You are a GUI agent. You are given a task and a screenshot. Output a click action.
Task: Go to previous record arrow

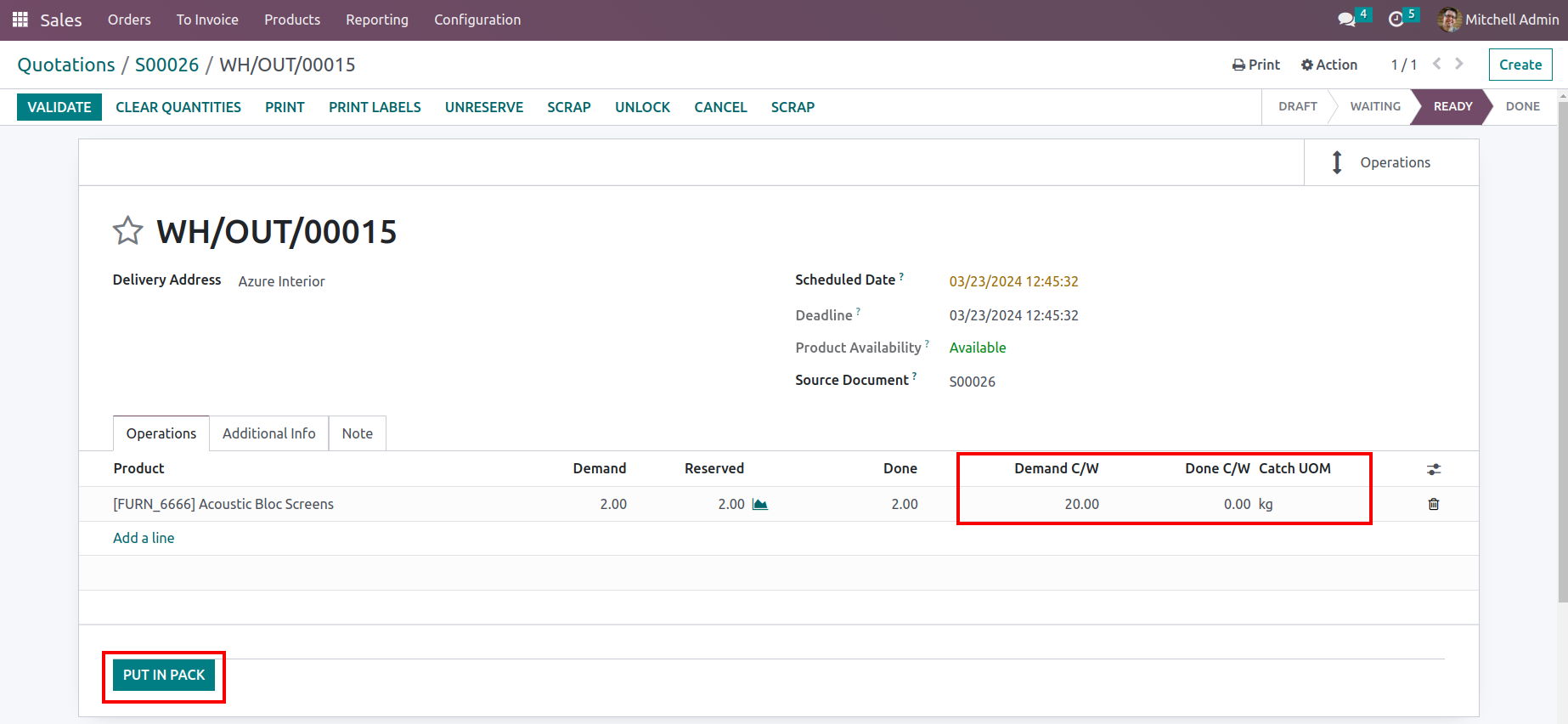click(x=1437, y=64)
